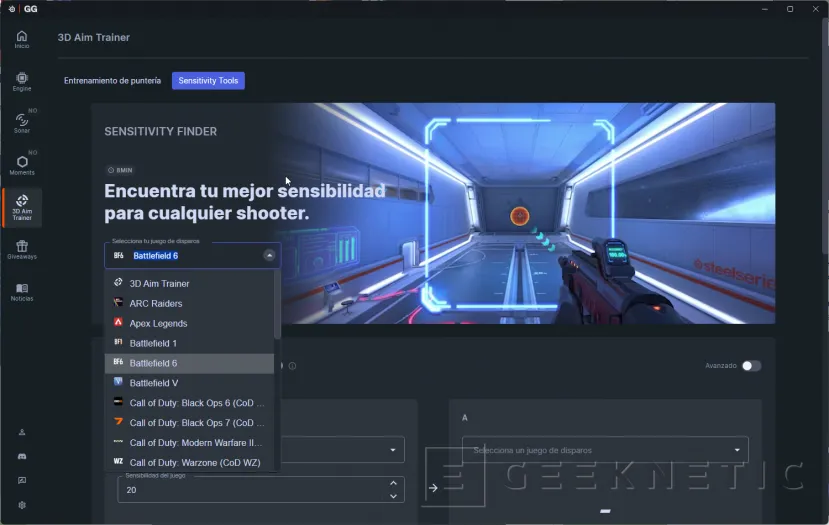Screen dimensions: 829x525
Task: Switch to Entrenamiento de puntería tab
Action: 112,80
